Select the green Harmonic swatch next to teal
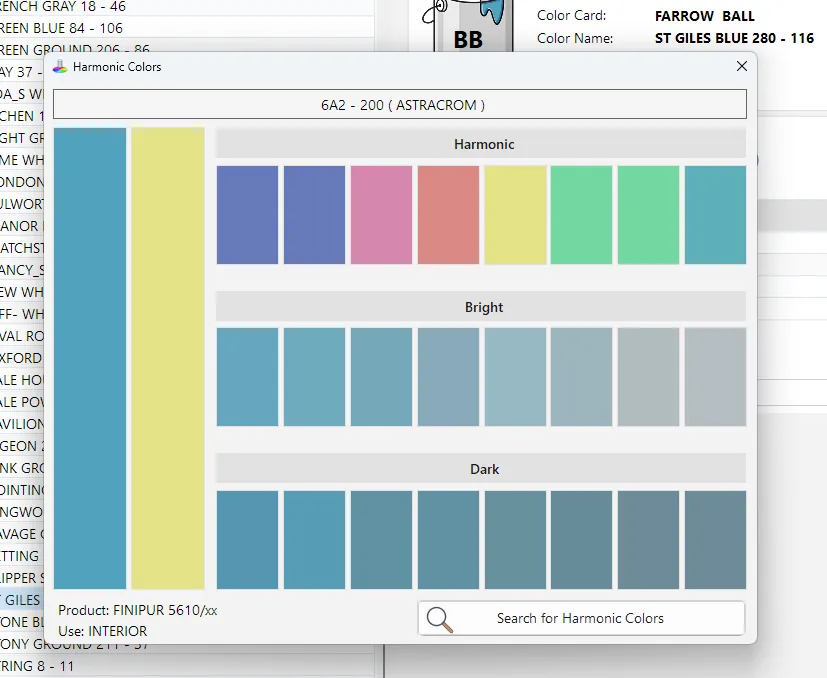Viewport: 827px width, 678px height. pos(649,215)
